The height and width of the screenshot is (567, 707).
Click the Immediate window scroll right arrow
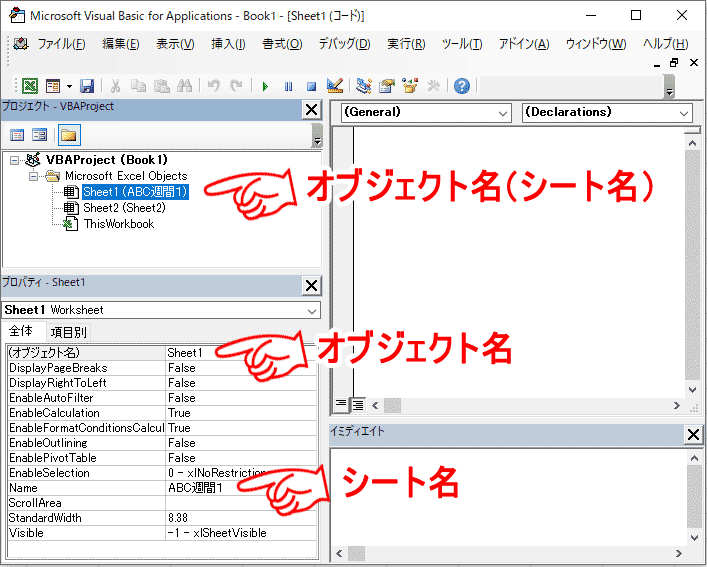679,553
